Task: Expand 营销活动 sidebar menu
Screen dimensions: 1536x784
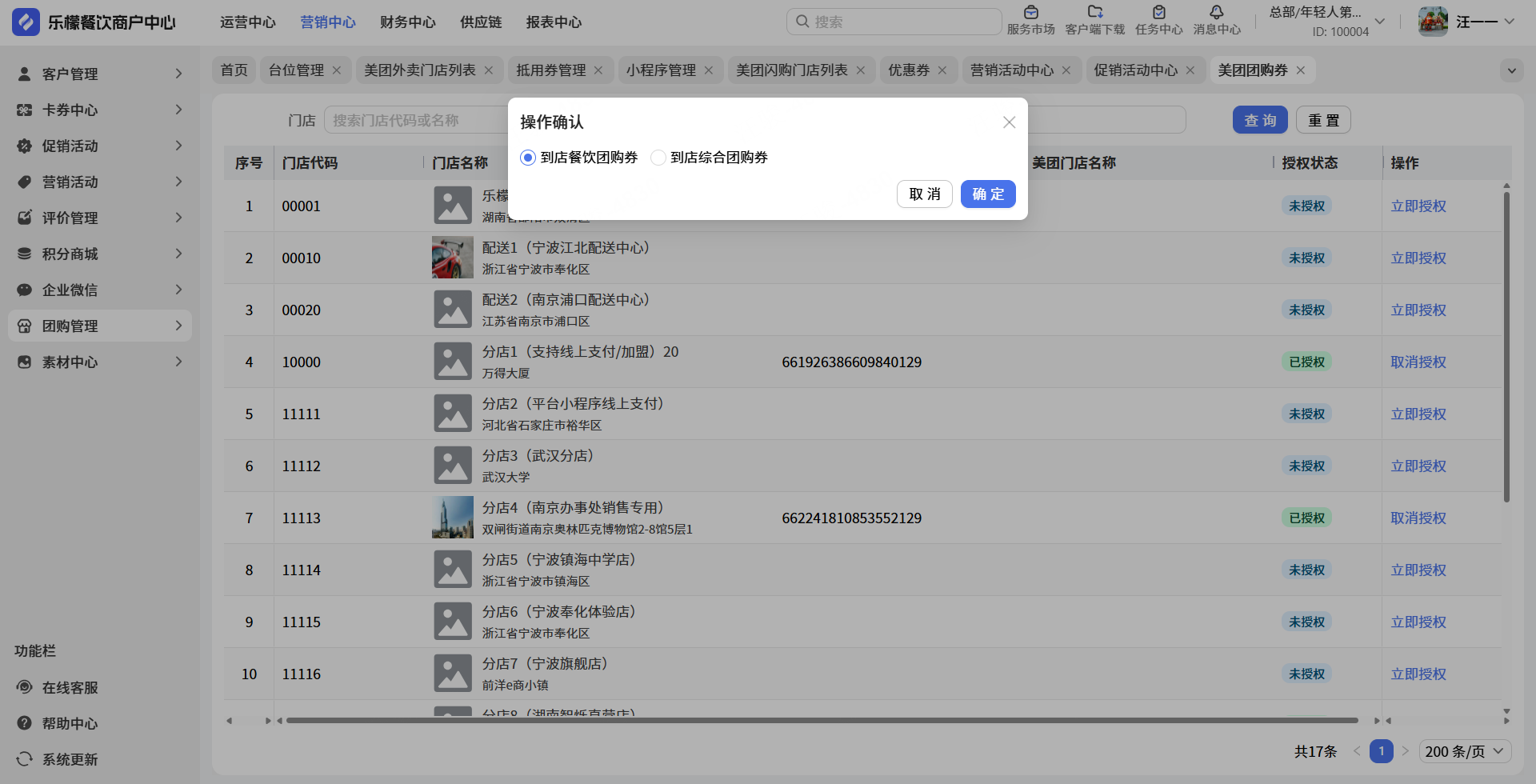Action: [x=100, y=182]
